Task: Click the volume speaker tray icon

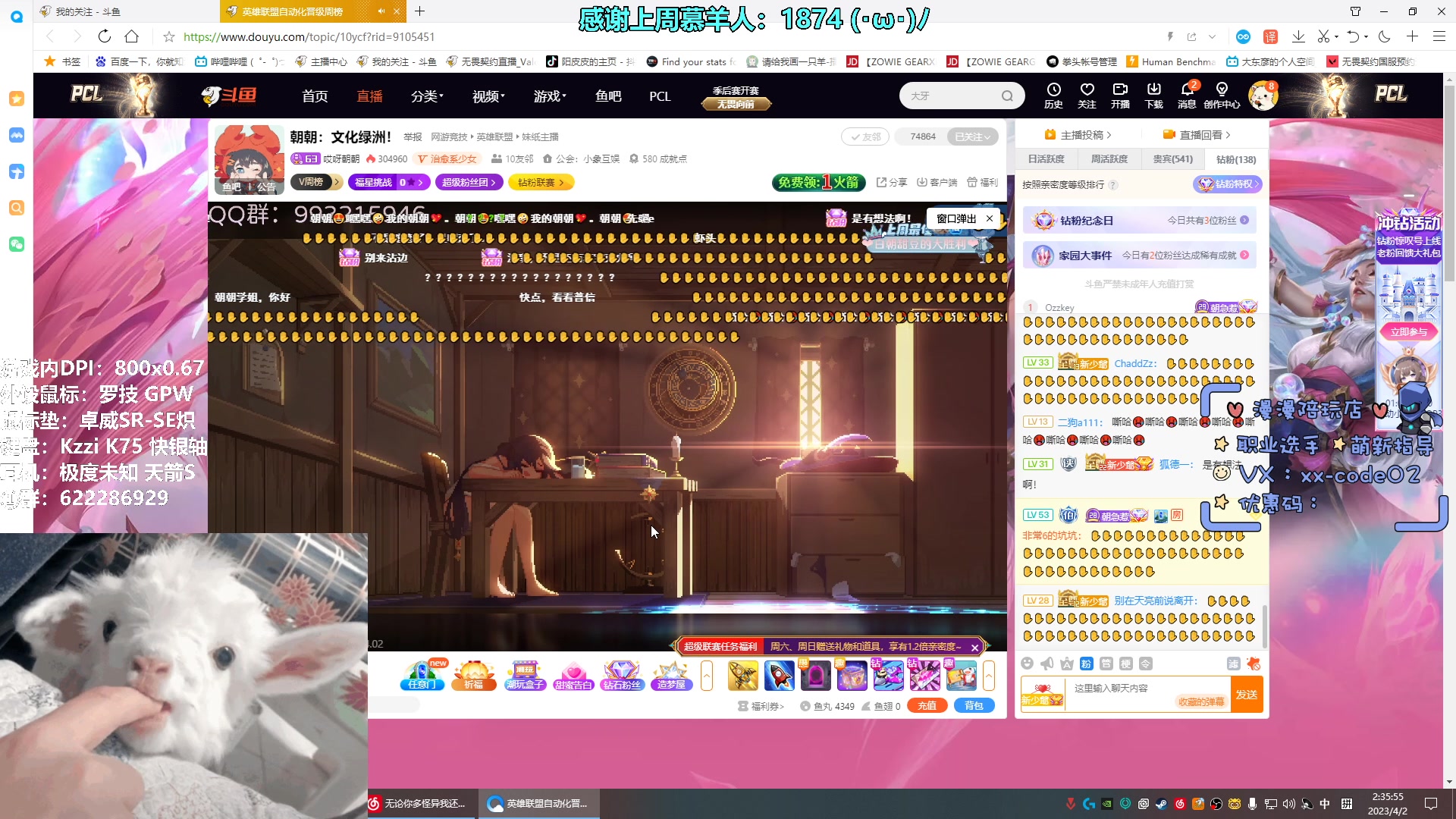Action: point(1288,804)
